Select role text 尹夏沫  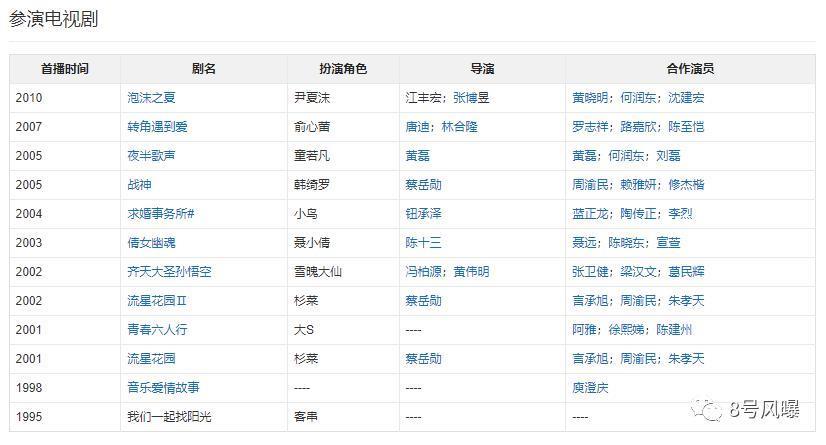point(312,97)
